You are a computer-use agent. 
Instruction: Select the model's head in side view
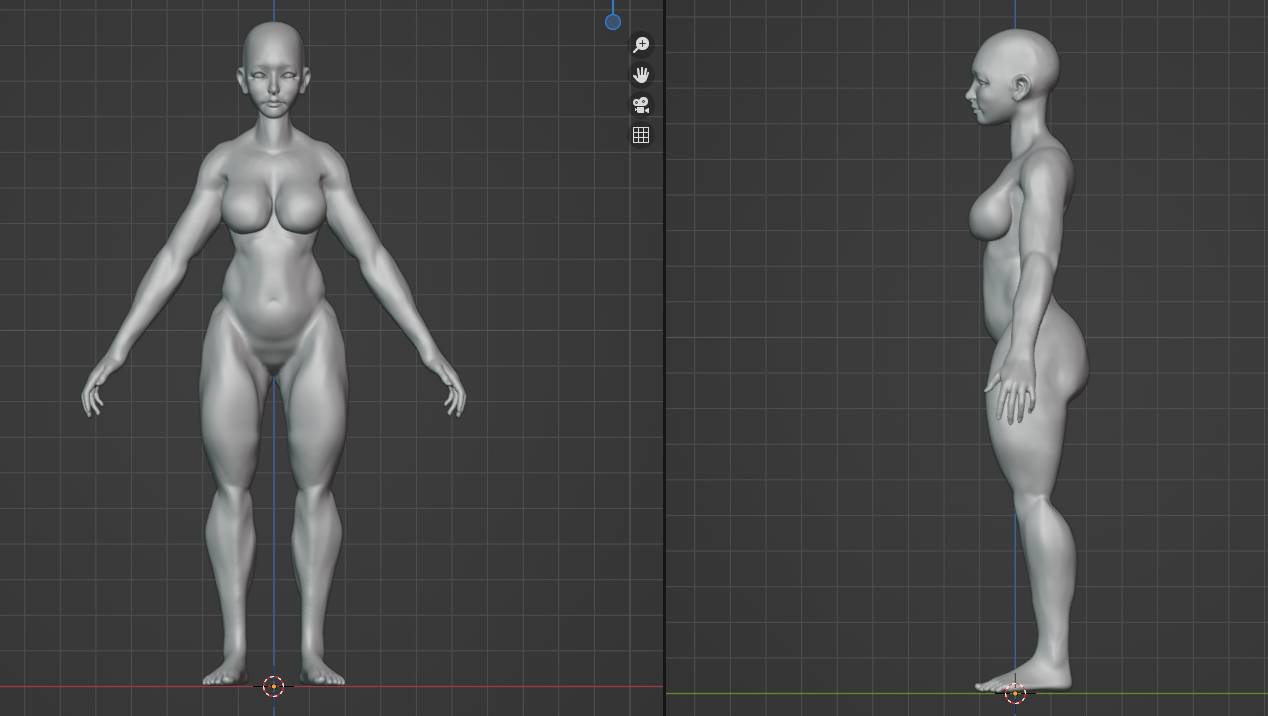(1020, 65)
